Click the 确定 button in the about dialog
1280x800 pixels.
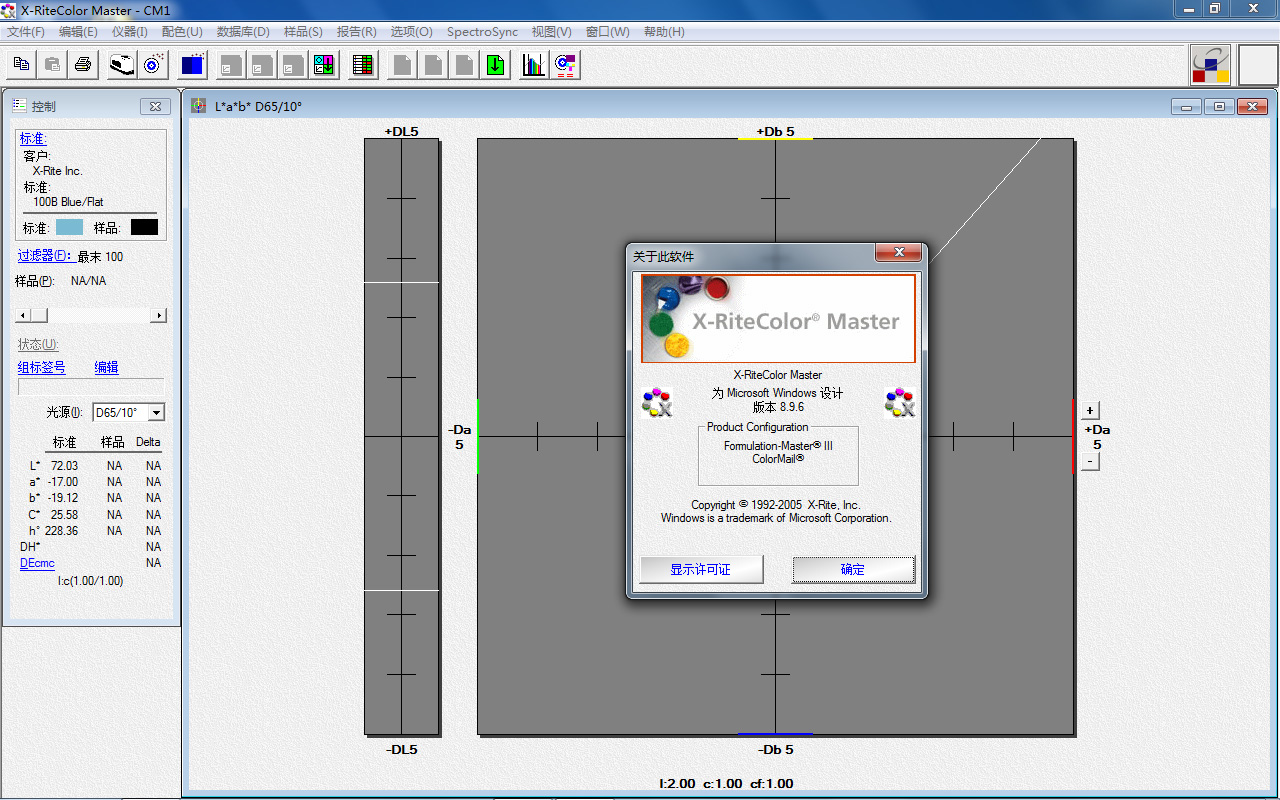coord(853,569)
